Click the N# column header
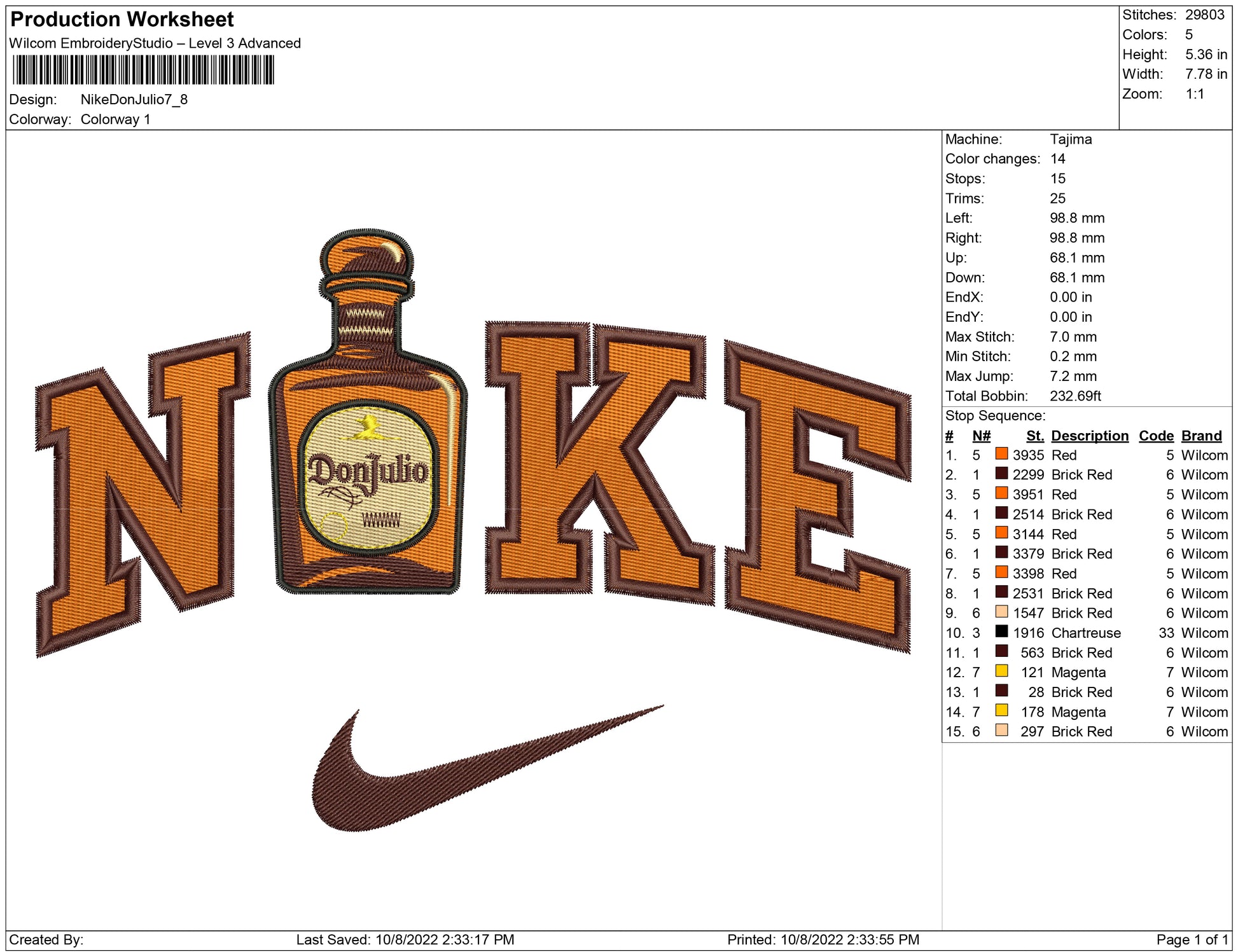The height and width of the screenshot is (952, 1238). click(x=981, y=436)
